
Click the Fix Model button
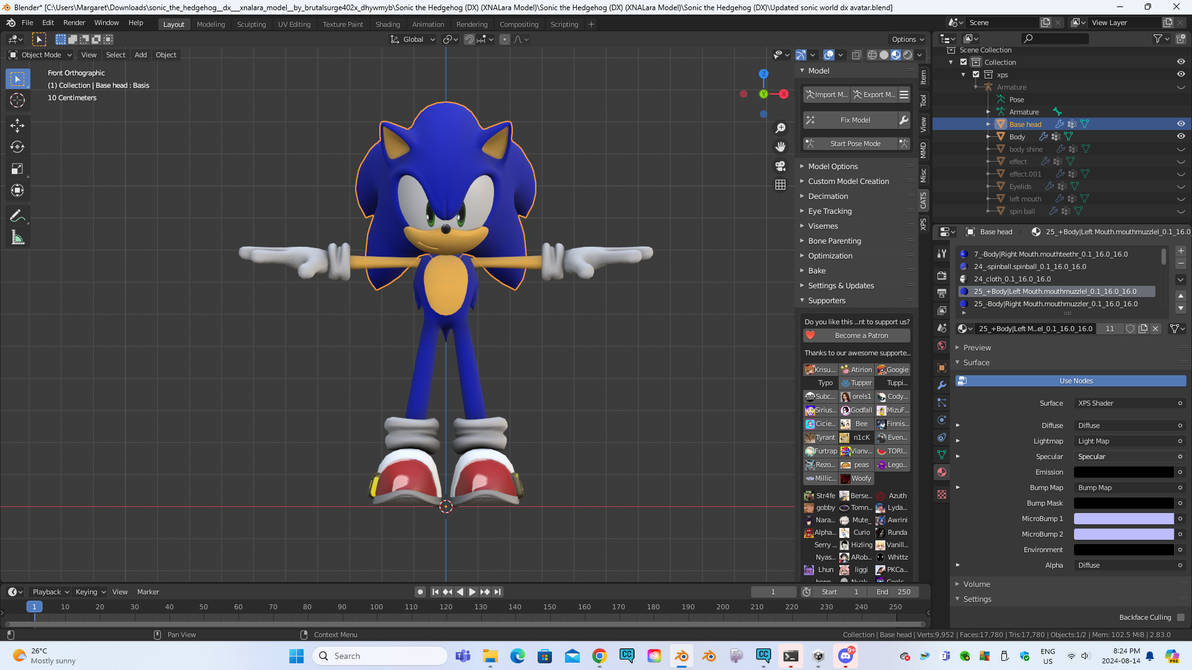click(x=855, y=119)
